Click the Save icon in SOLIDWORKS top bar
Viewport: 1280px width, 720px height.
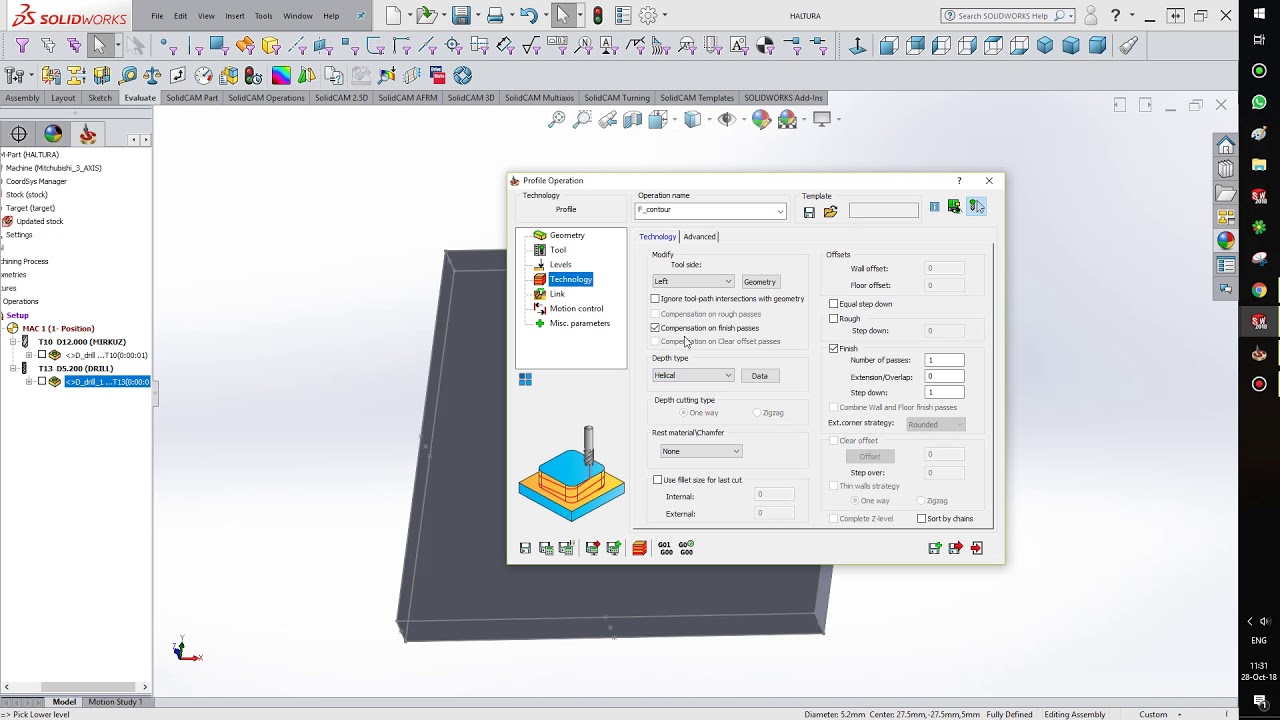460,15
